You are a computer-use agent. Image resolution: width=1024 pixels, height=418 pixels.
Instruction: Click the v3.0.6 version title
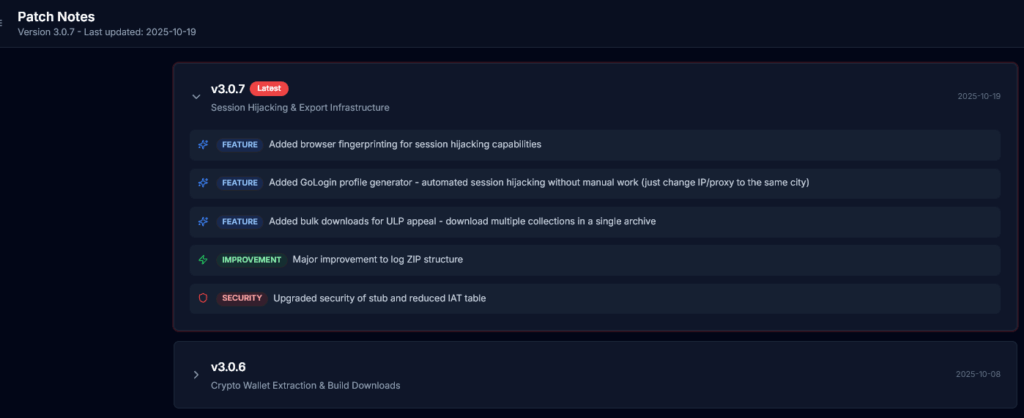coord(227,367)
